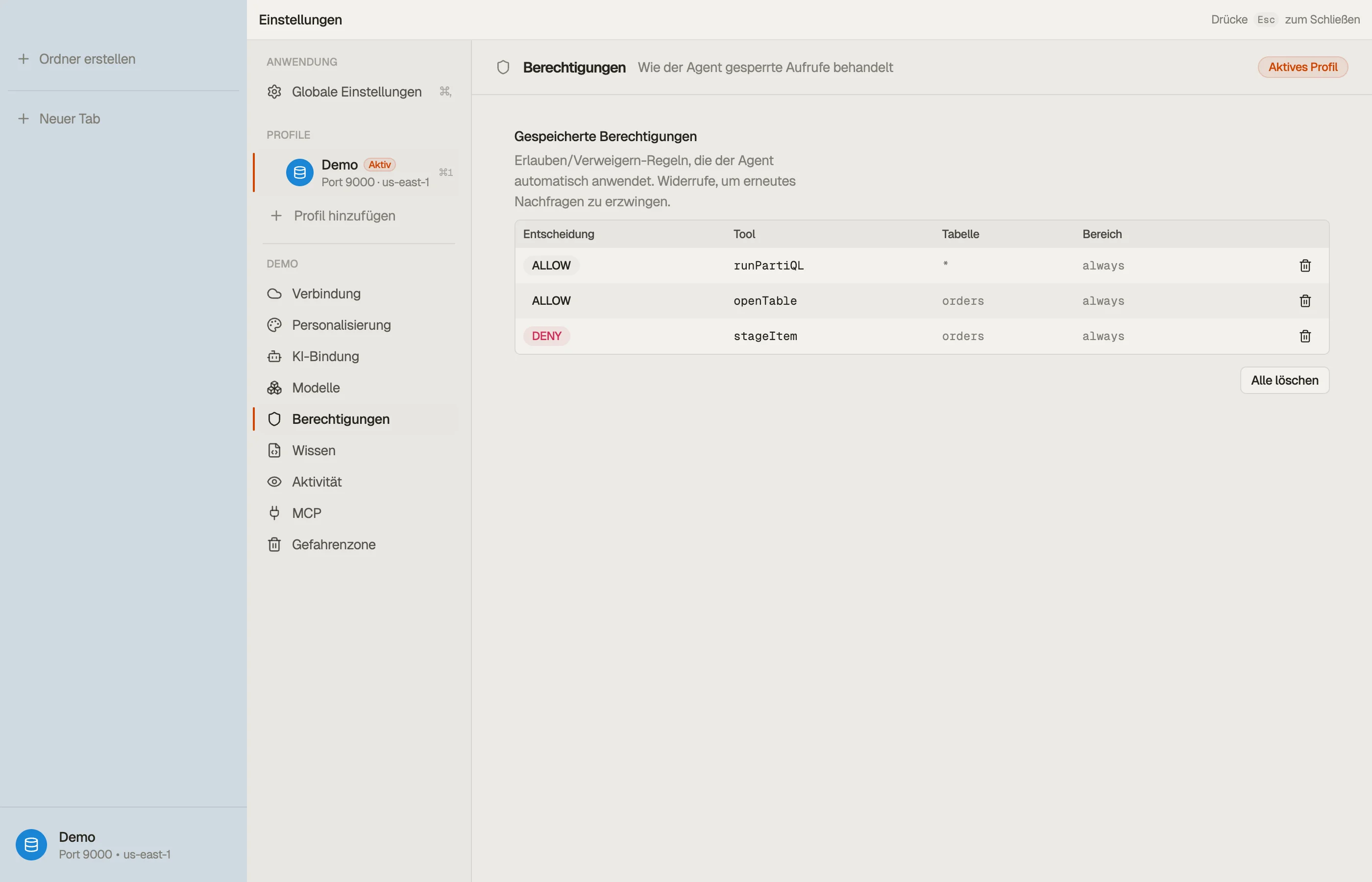Click the always cell in runPartiQL row

[1103, 265]
